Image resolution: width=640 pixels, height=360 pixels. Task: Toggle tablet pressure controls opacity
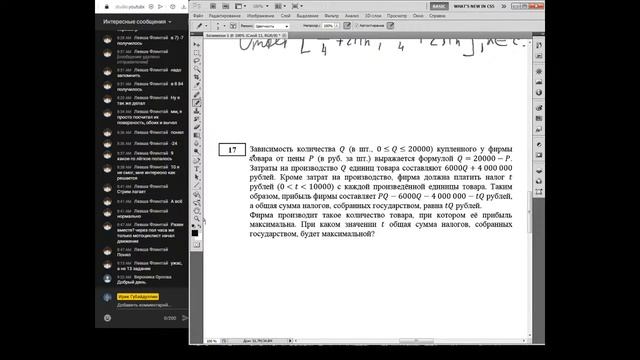(x=347, y=26)
